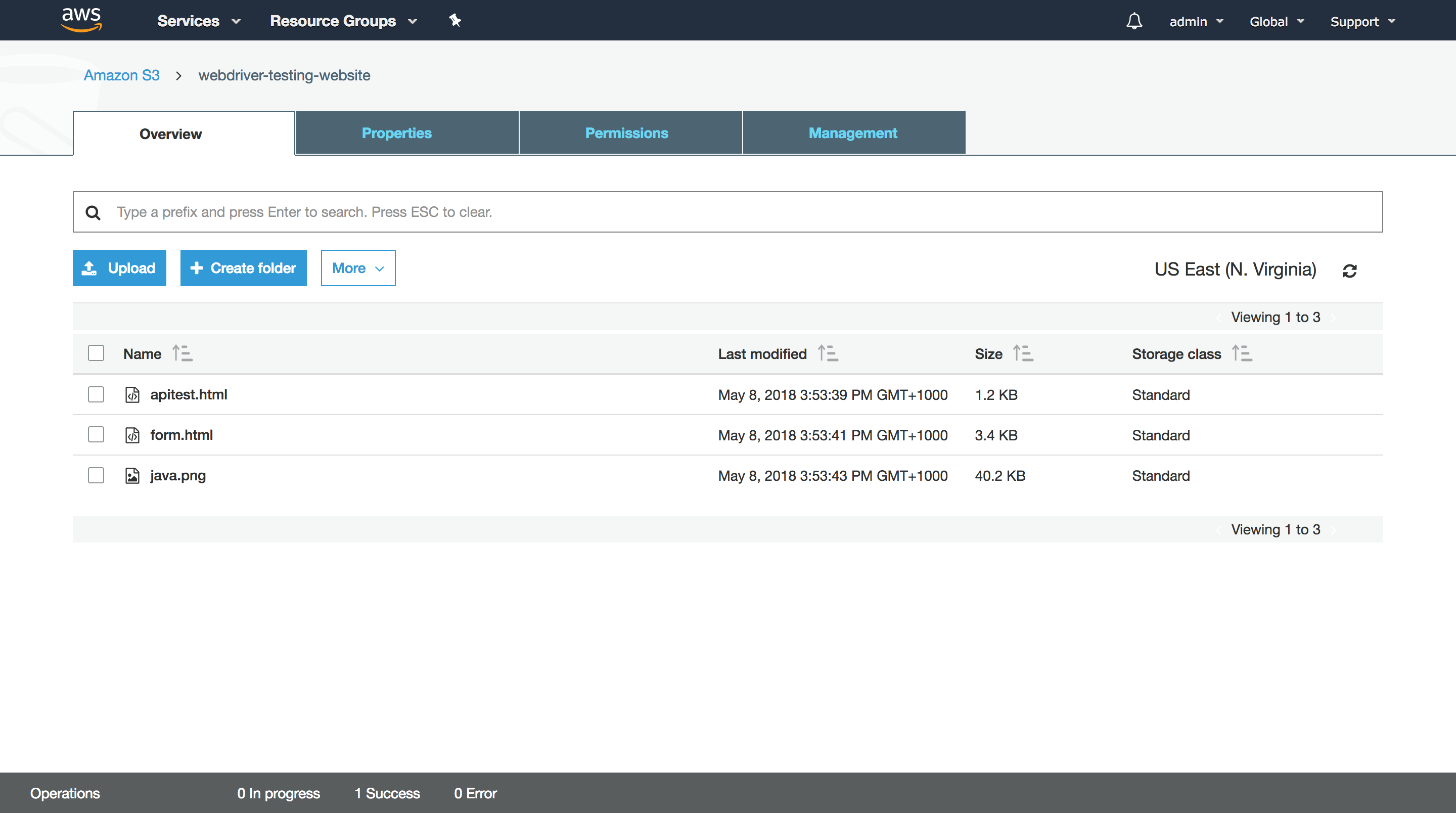Click the java.png image file icon
Viewport: 1456px width, 813px height.
pos(132,475)
